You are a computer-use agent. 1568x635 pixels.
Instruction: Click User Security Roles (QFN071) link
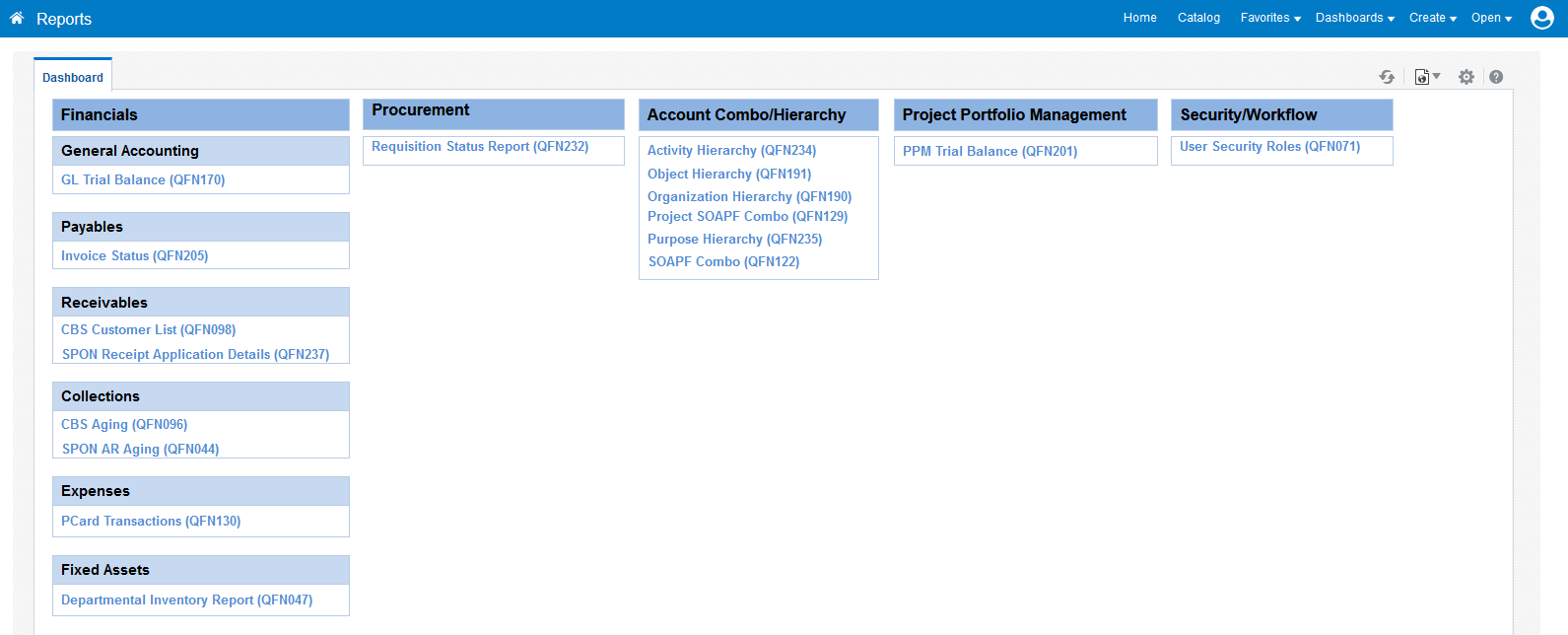[1269, 146]
